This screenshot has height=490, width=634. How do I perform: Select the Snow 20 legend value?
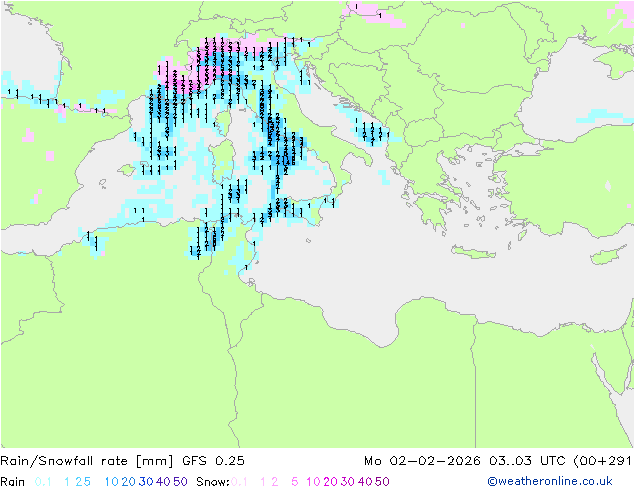point(330,482)
